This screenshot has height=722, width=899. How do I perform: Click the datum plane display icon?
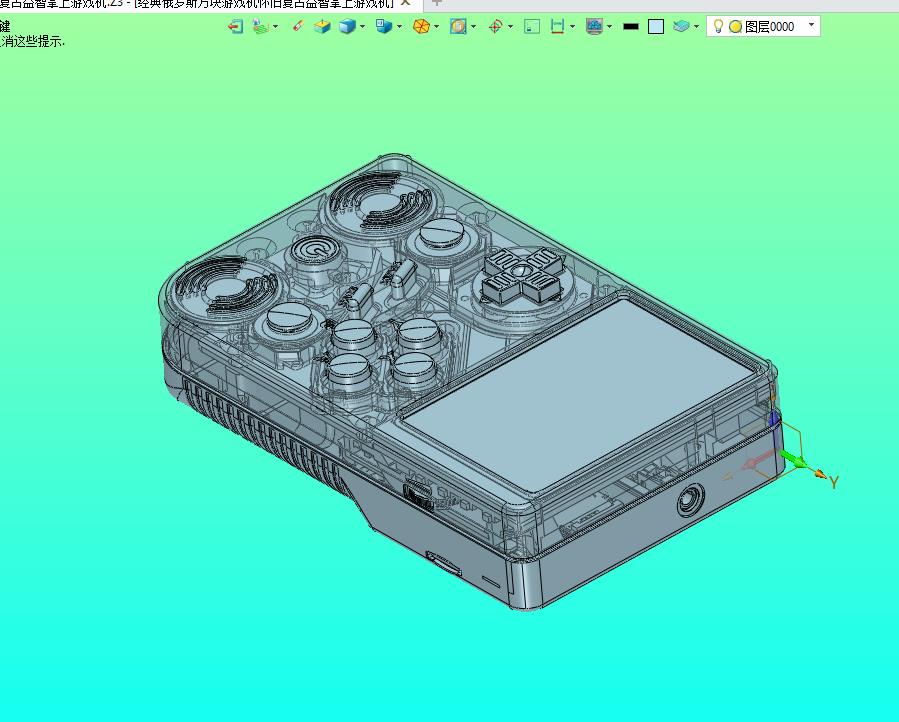coord(260,26)
